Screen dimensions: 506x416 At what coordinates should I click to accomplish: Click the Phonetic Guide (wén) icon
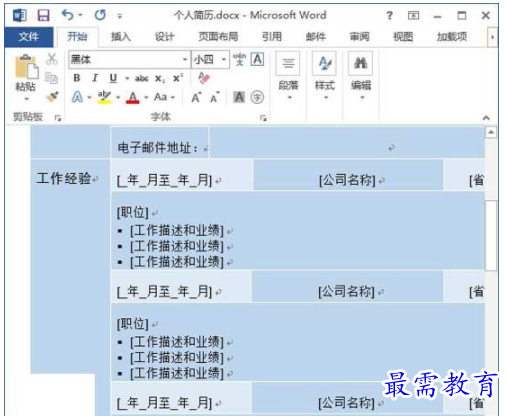239,59
